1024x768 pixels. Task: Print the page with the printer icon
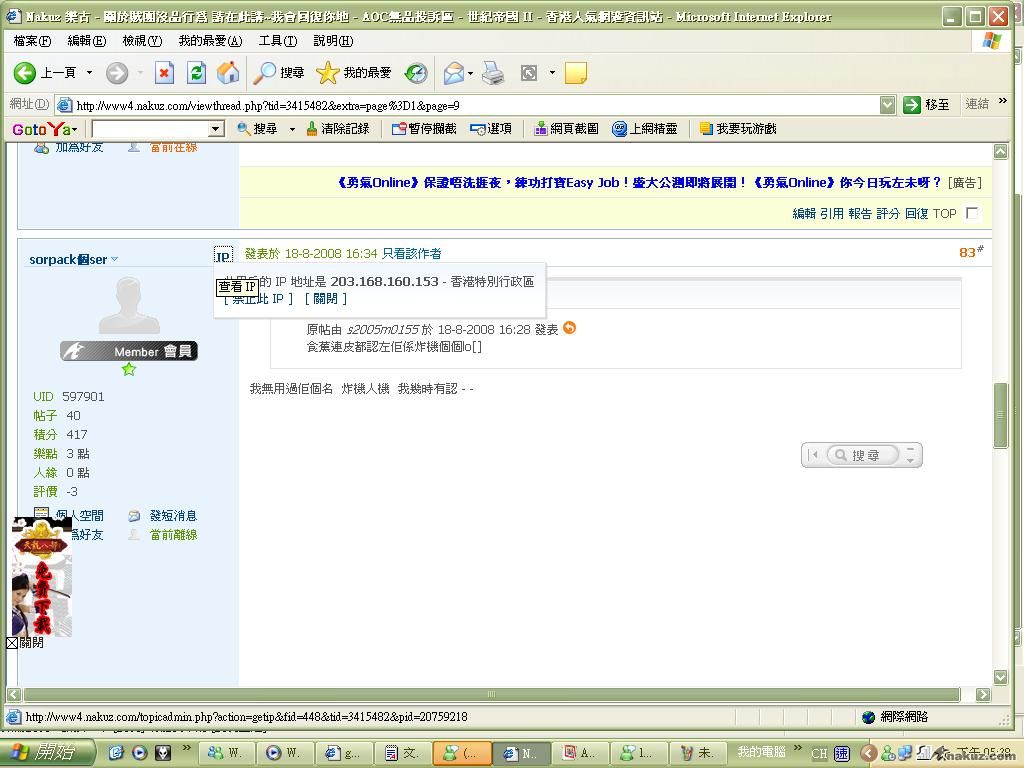click(493, 72)
